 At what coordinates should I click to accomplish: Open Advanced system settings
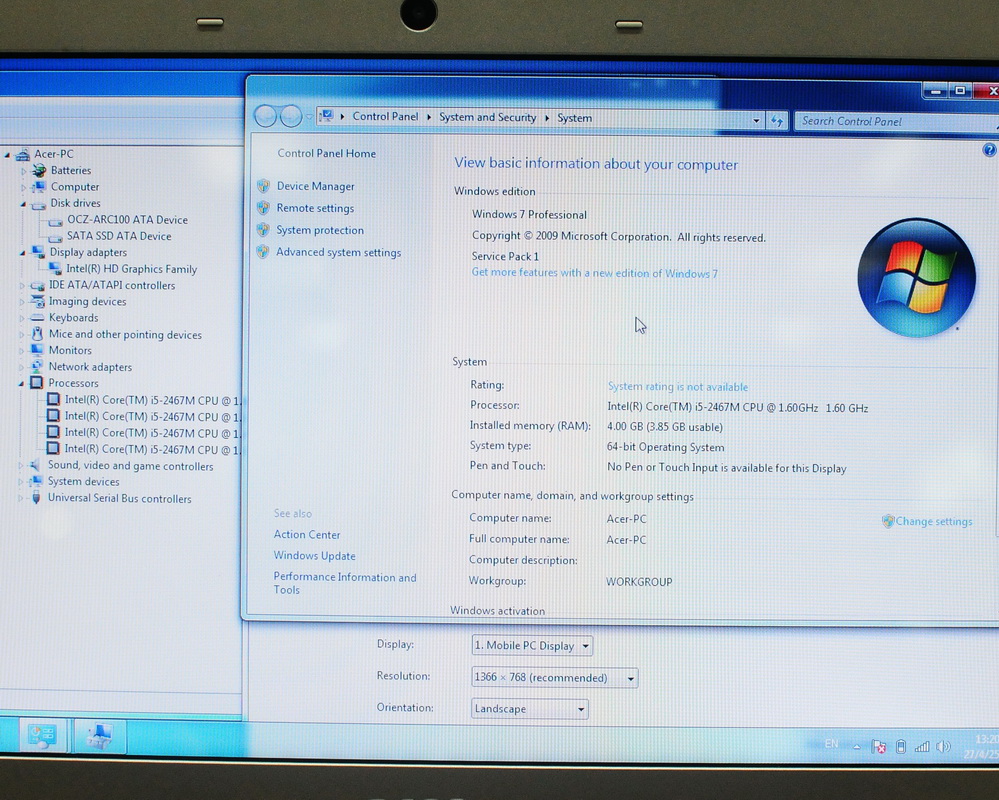click(338, 252)
